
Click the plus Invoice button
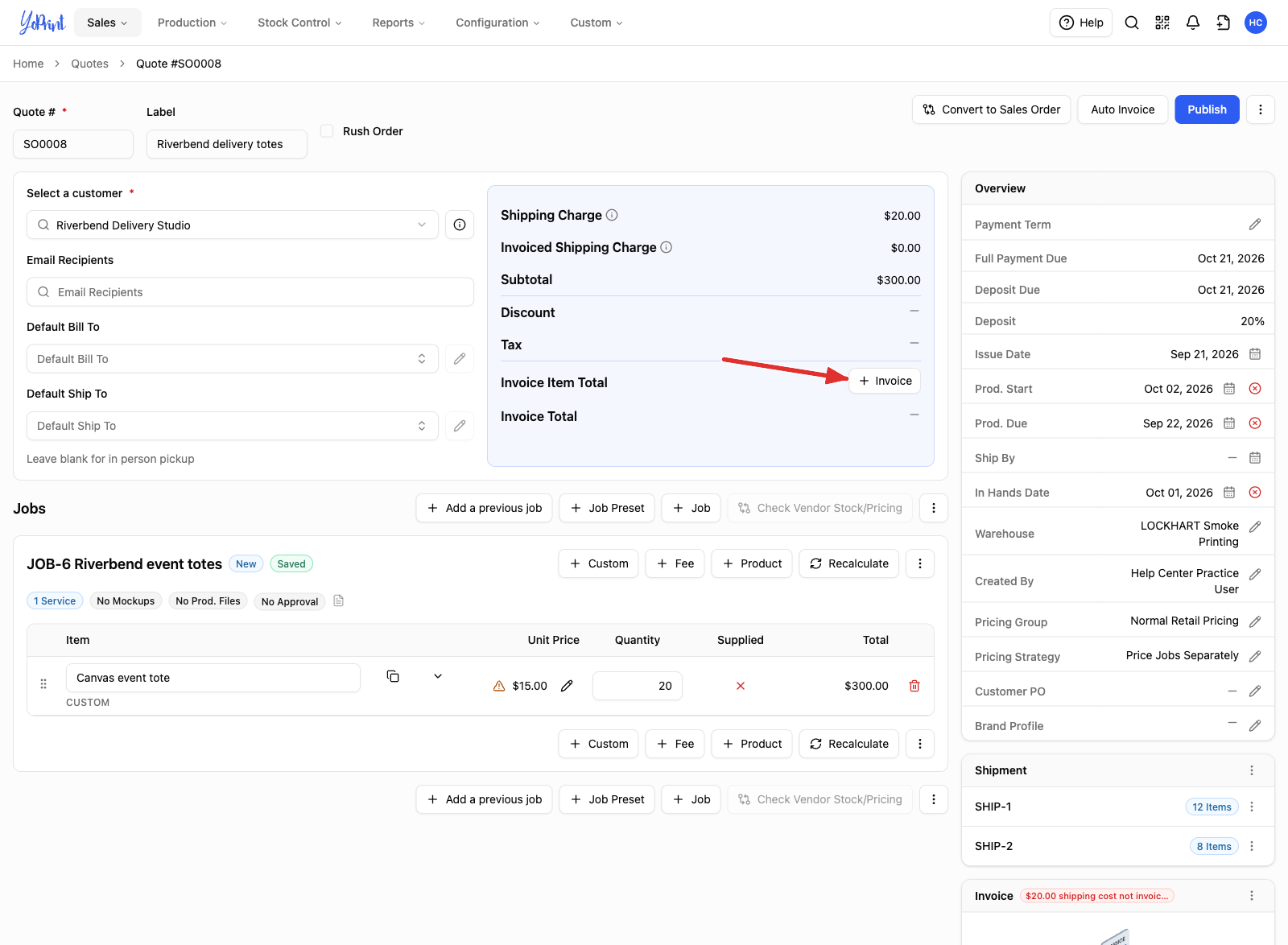(885, 381)
